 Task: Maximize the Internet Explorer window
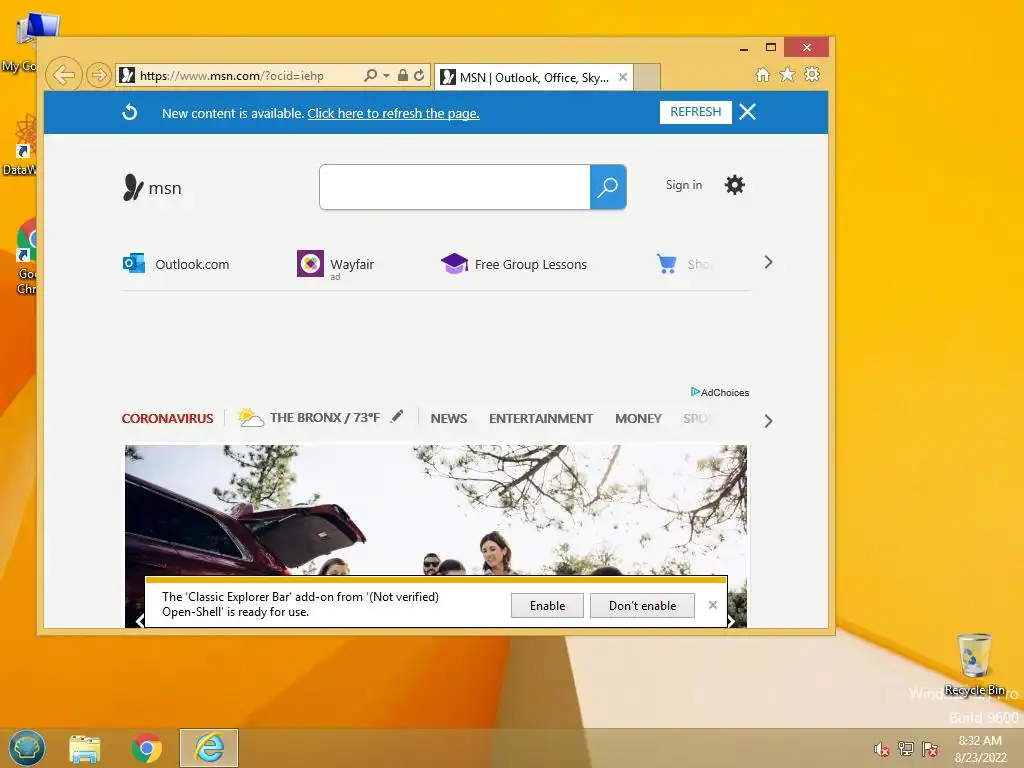click(x=771, y=47)
